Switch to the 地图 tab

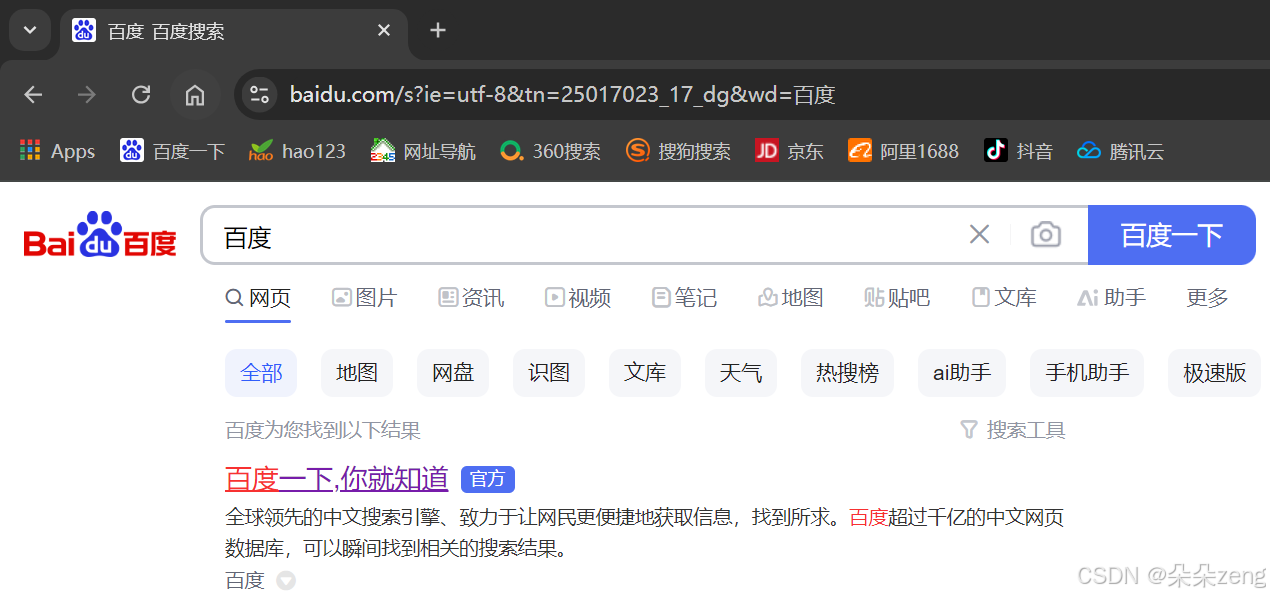click(791, 298)
